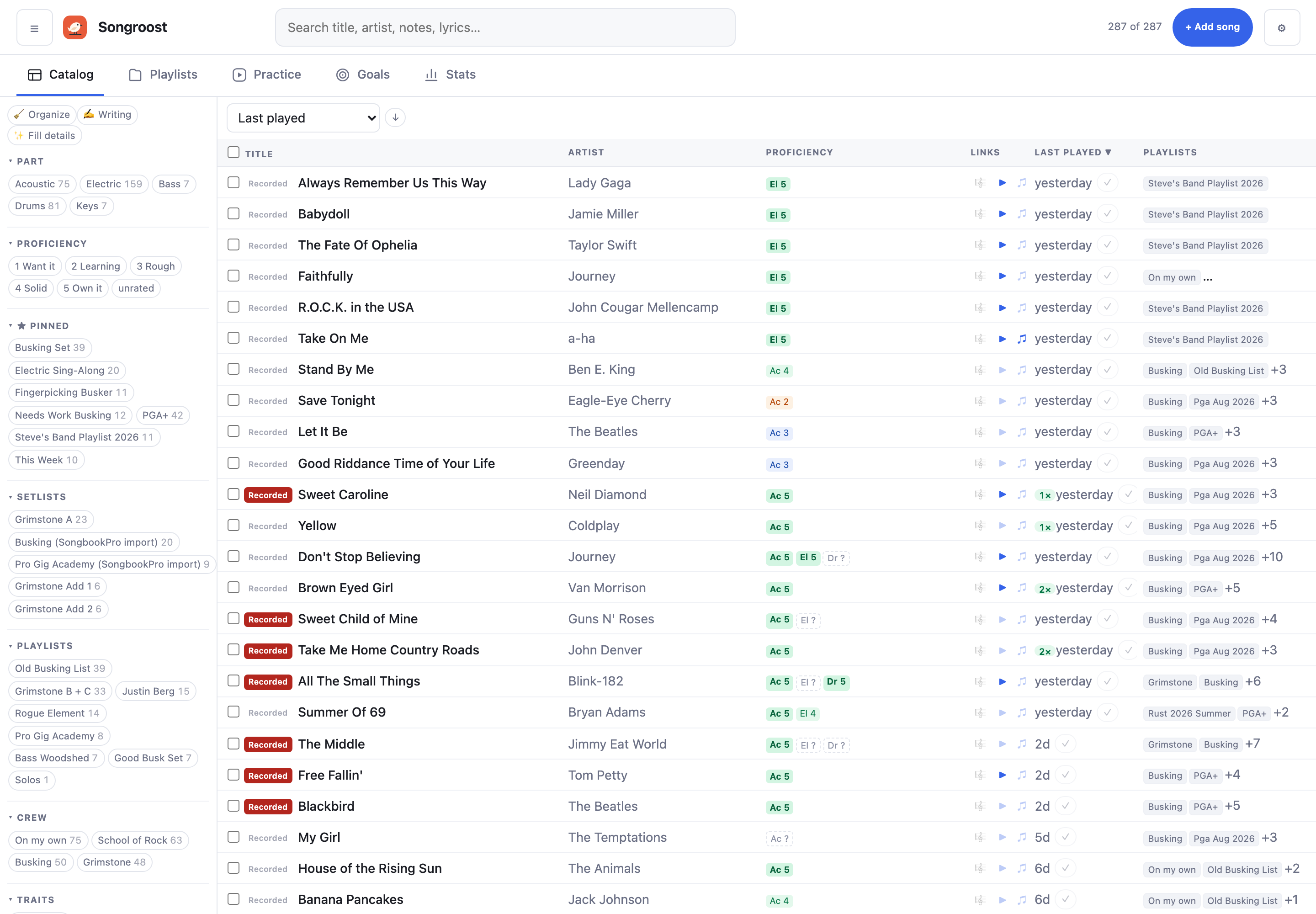Open the Stats tab
The height and width of the screenshot is (914, 1316).
click(x=450, y=75)
